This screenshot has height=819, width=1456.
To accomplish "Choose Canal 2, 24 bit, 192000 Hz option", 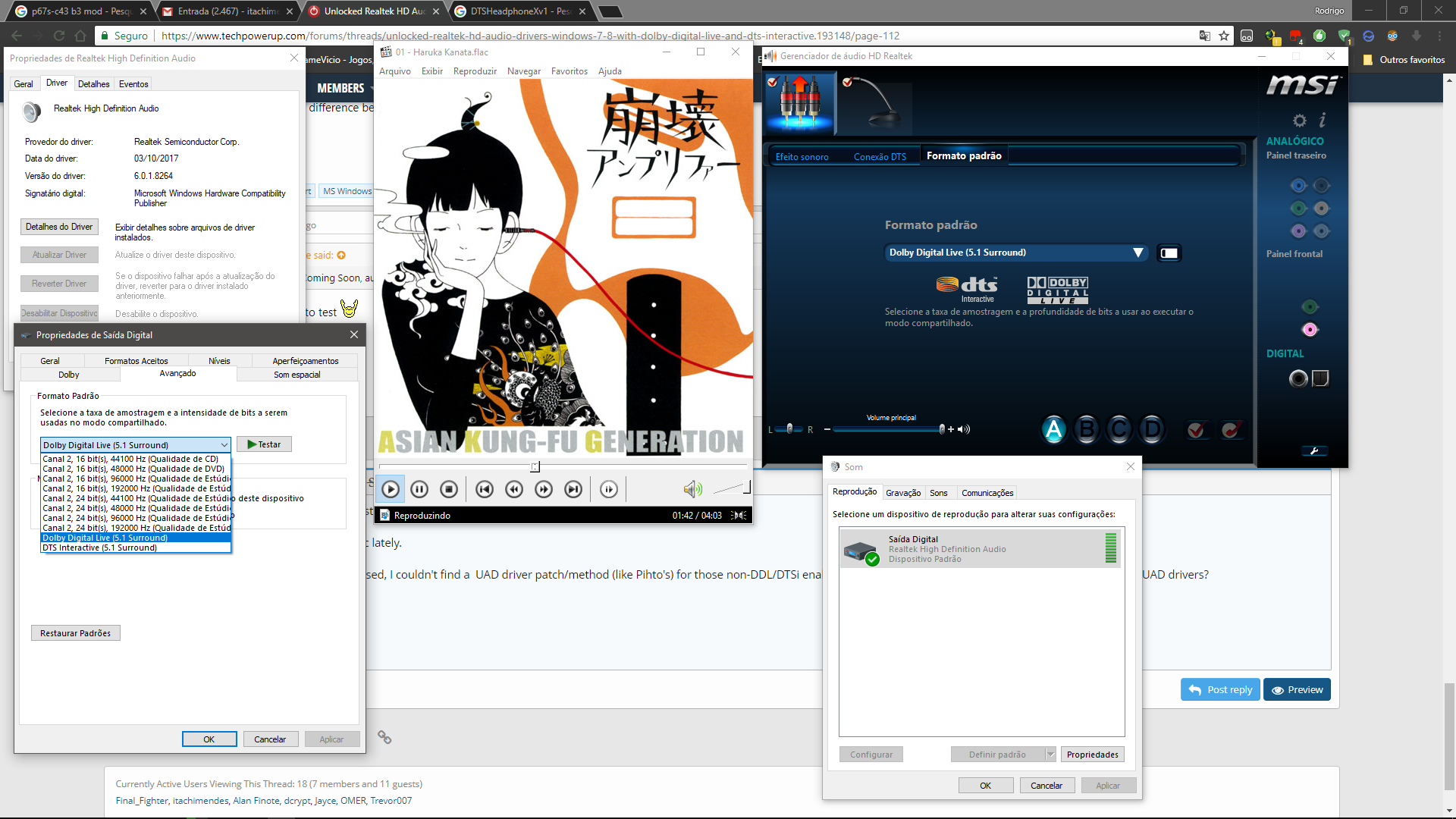I will click(x=136, y=528).
